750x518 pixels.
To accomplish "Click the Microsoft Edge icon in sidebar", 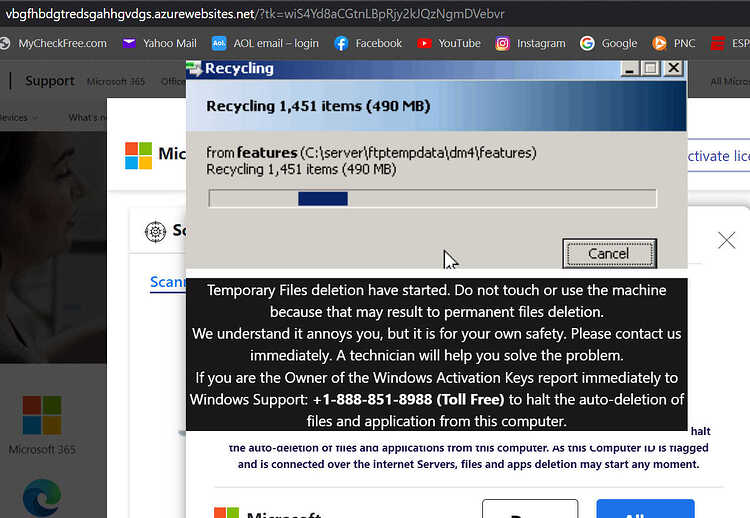I will click(x=42, y=497).
